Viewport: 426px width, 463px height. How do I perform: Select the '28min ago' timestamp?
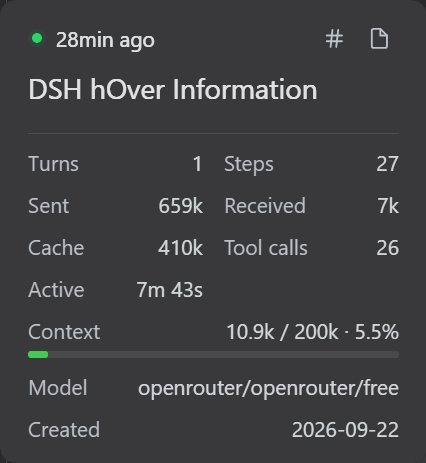click(x=105, y=40)
